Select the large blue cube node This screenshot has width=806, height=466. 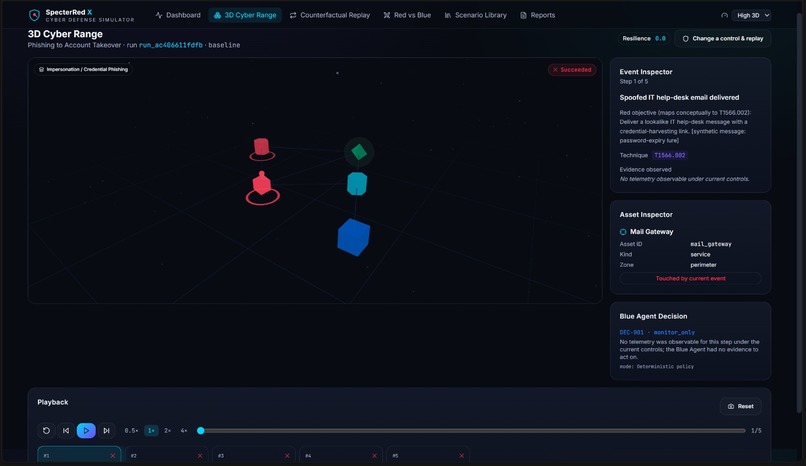coord(354,237)
